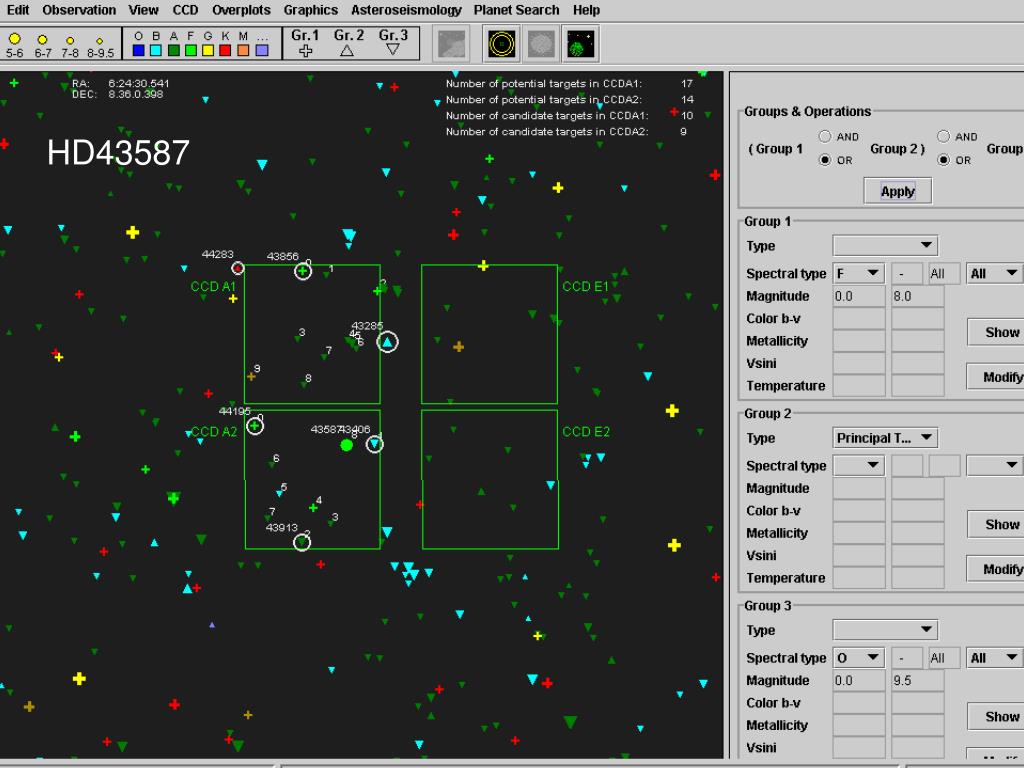1024x768 pixels.
Task: Click the Gr.2 triangle symbol icon
Action: (347, 50)
